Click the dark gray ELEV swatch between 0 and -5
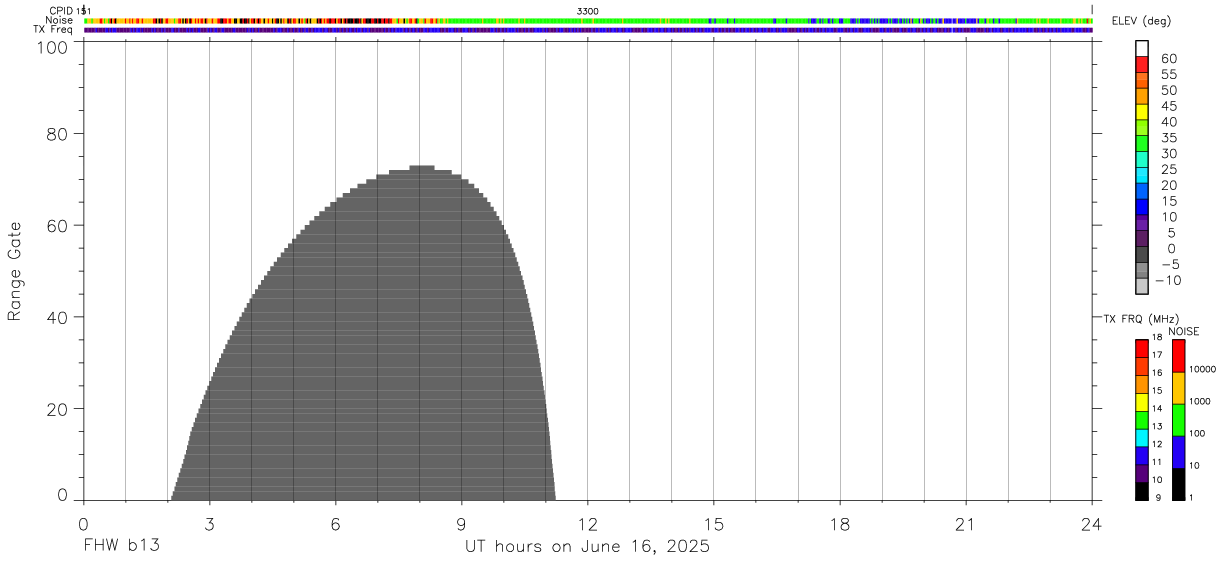The width and height of the screenshot is (1228, 567). point(1142,254)
